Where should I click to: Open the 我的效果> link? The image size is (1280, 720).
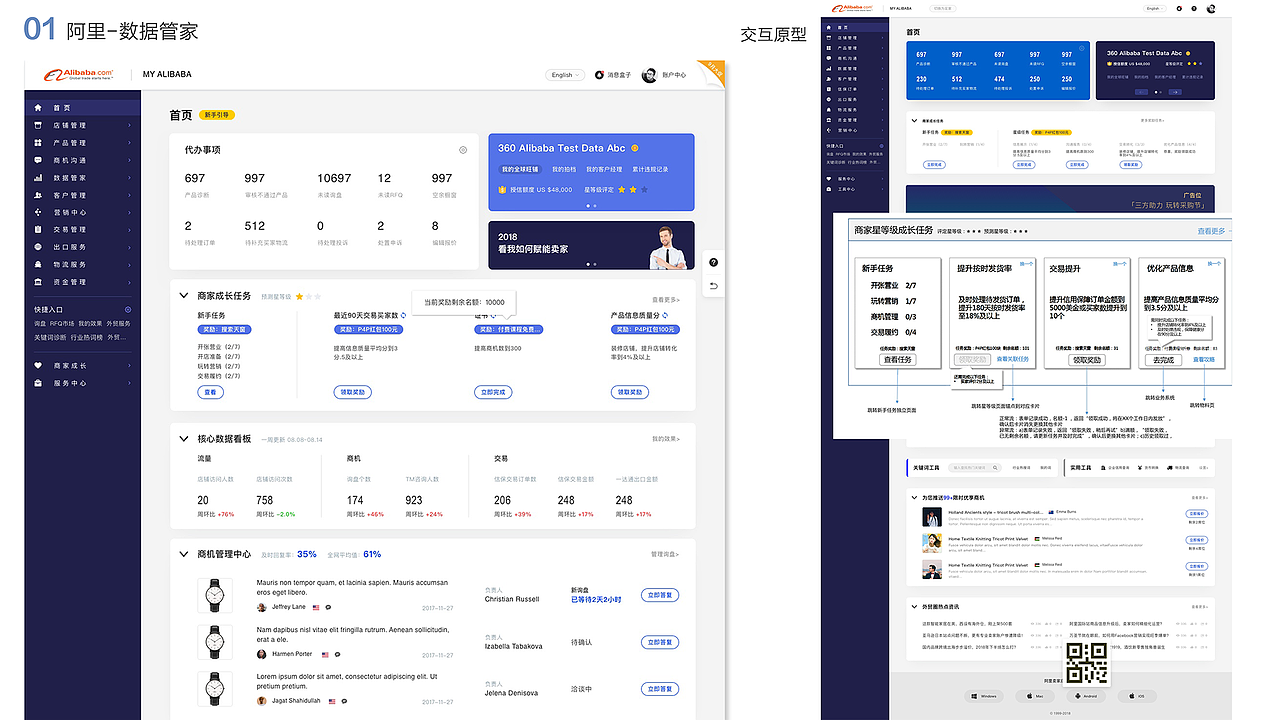click(666, 439)
